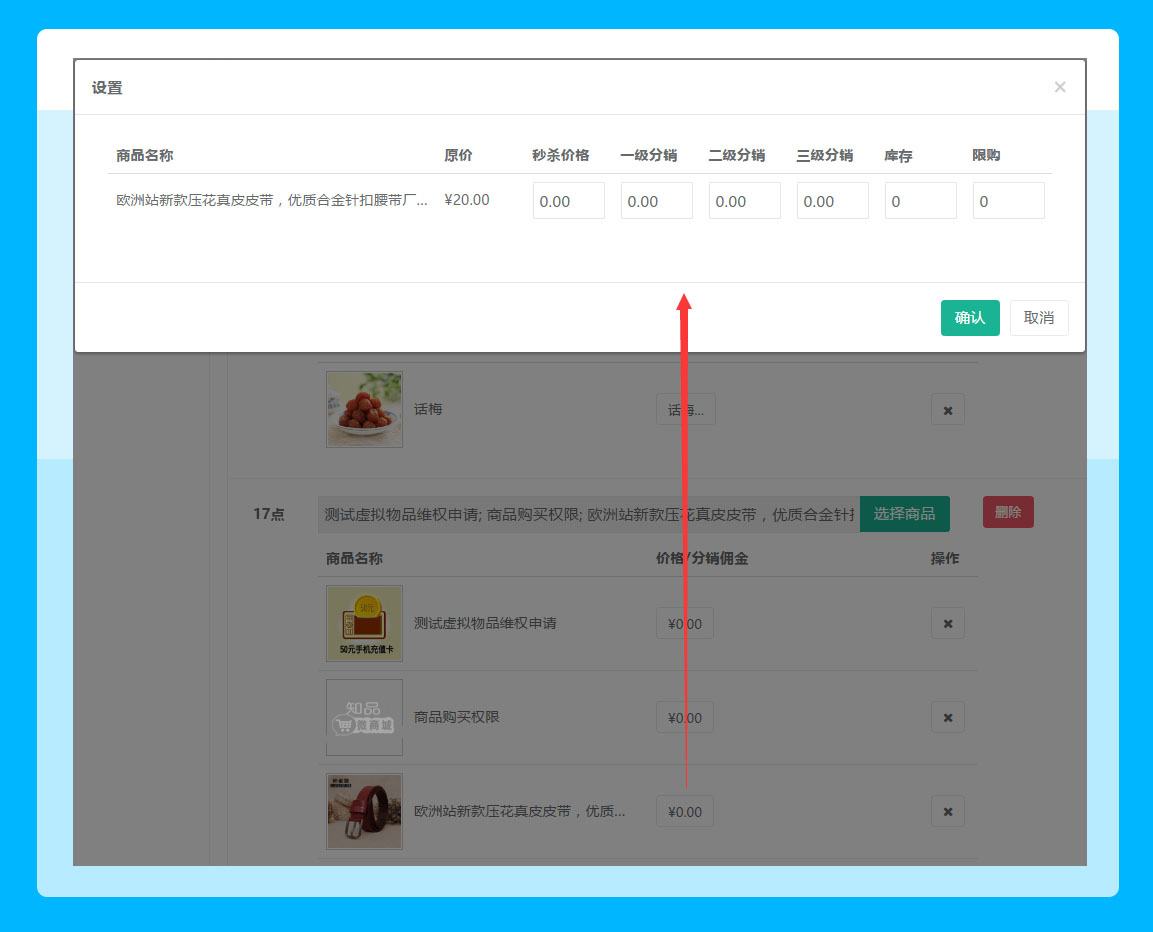Screen dimensions: 1153x932
Task: Click the 三级分销 input field
Action: click(x=832, y=201)
